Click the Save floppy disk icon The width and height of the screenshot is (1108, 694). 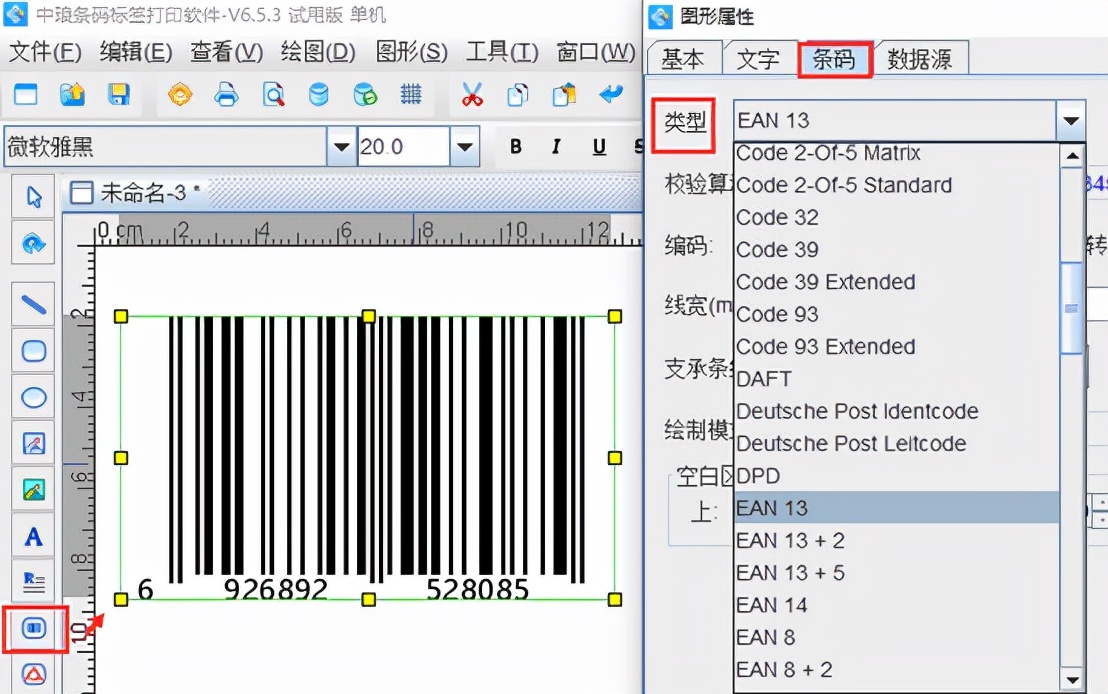[x=118, y=94]
